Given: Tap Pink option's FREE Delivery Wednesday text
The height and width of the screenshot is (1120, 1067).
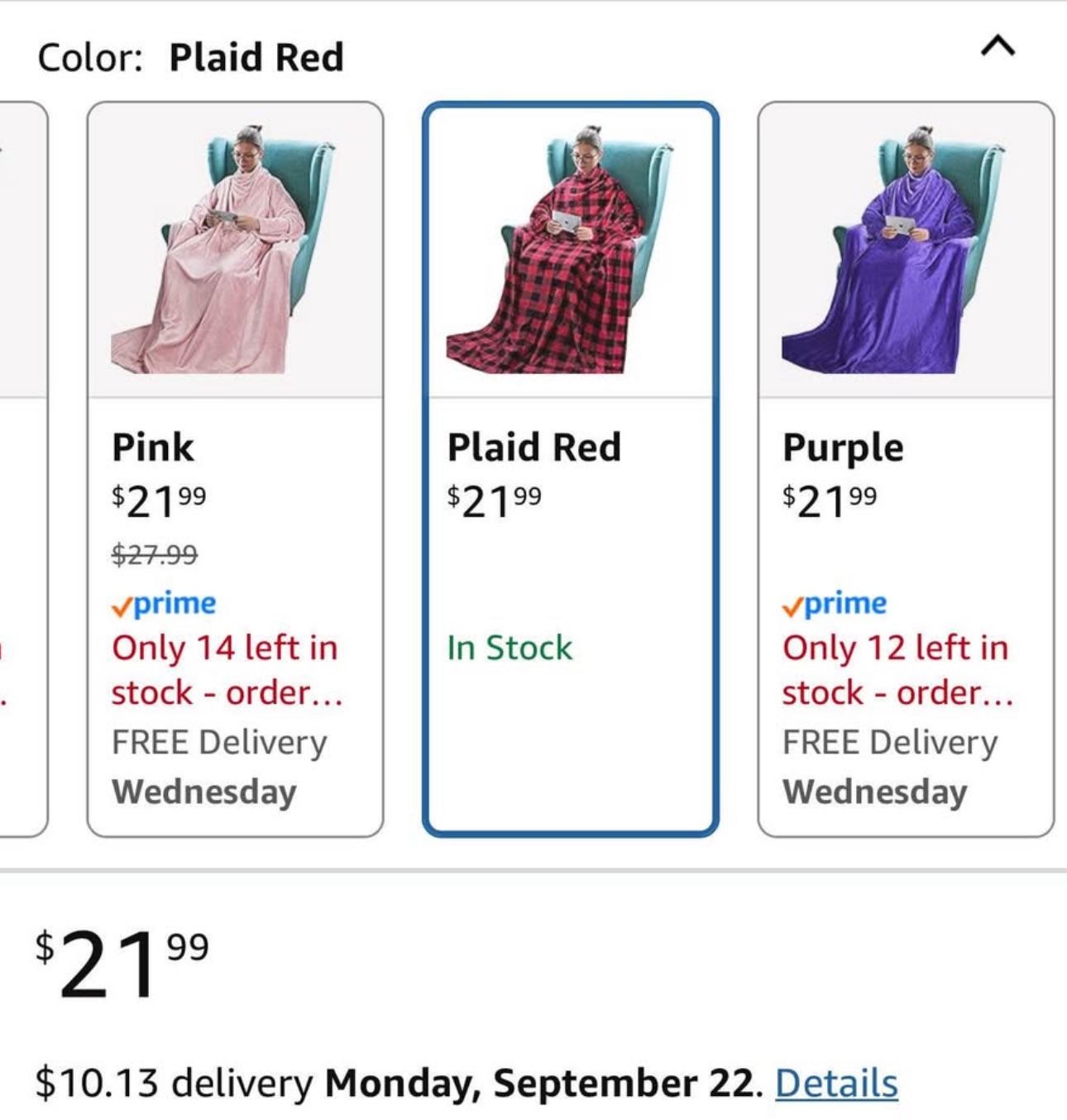Looking at the screenshot, I should 219,767.
